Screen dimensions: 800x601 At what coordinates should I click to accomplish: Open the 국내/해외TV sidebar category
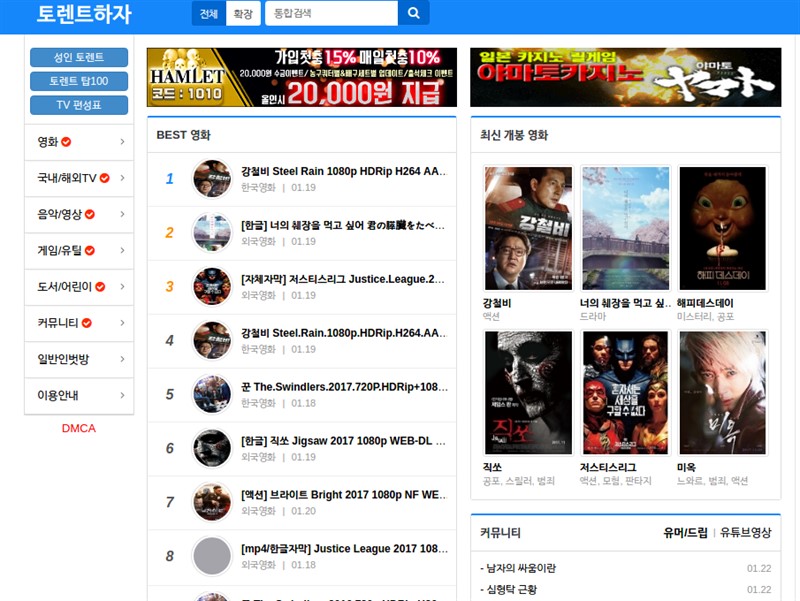point(79,178)
